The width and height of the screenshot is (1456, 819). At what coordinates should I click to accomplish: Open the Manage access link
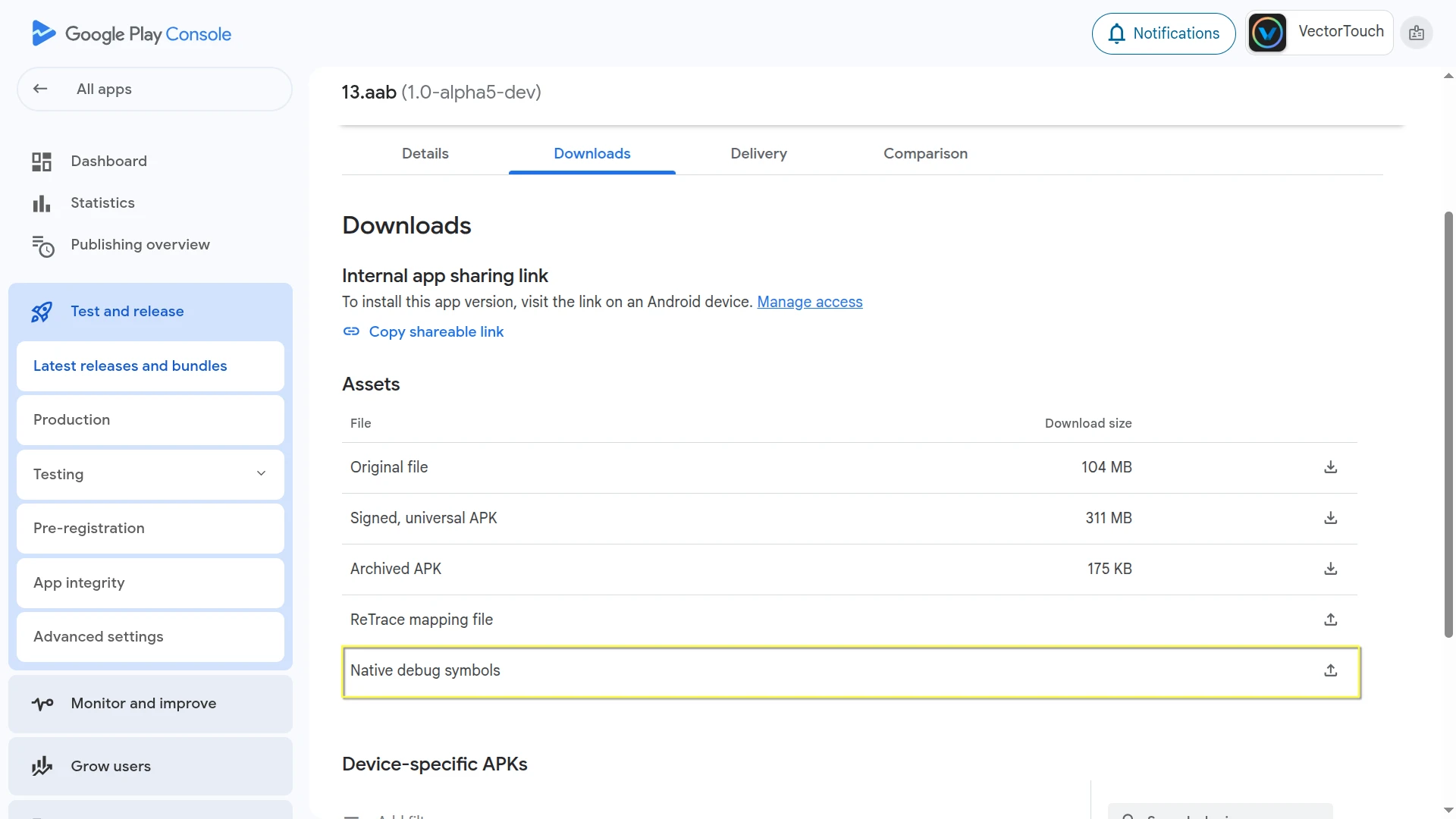(810, 302)
